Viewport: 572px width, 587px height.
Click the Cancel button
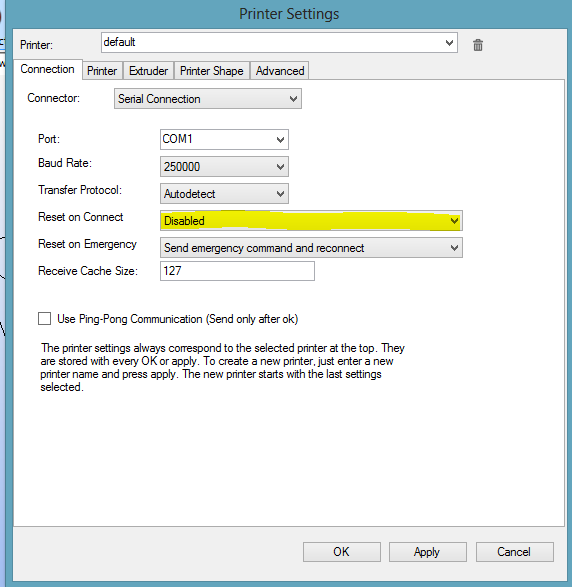point(514,552)
